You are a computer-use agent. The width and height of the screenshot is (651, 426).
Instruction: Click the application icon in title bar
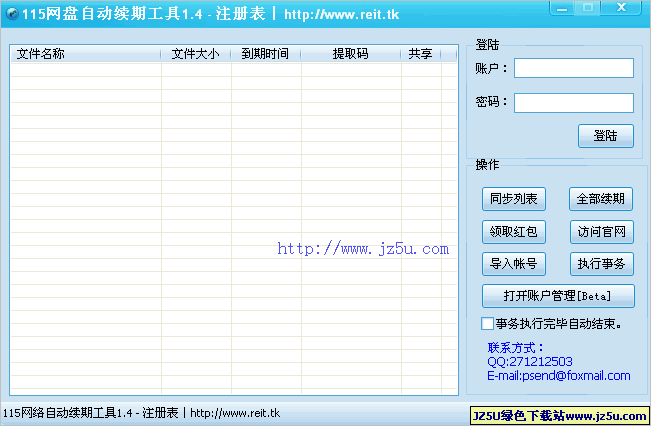click(12, 14)
